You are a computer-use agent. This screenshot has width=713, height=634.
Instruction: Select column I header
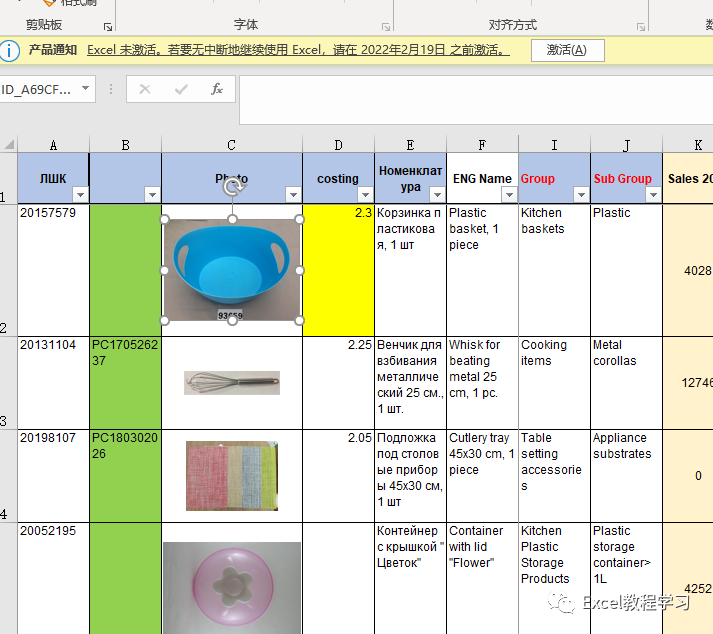coord(554,145)
